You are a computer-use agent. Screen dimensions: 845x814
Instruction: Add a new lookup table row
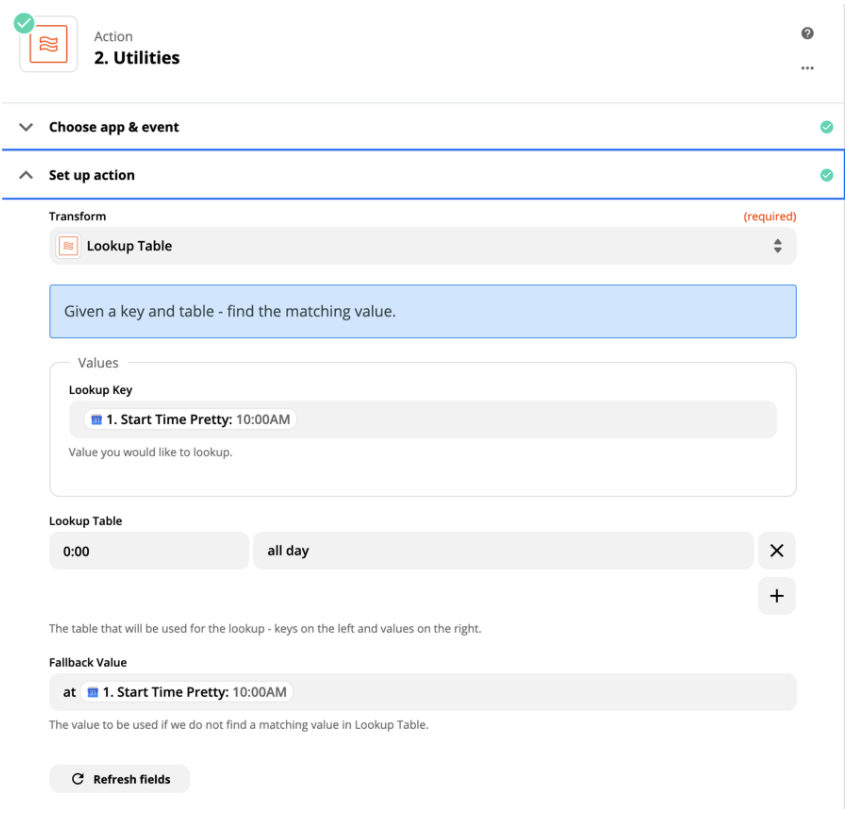(x=776, y=596)
